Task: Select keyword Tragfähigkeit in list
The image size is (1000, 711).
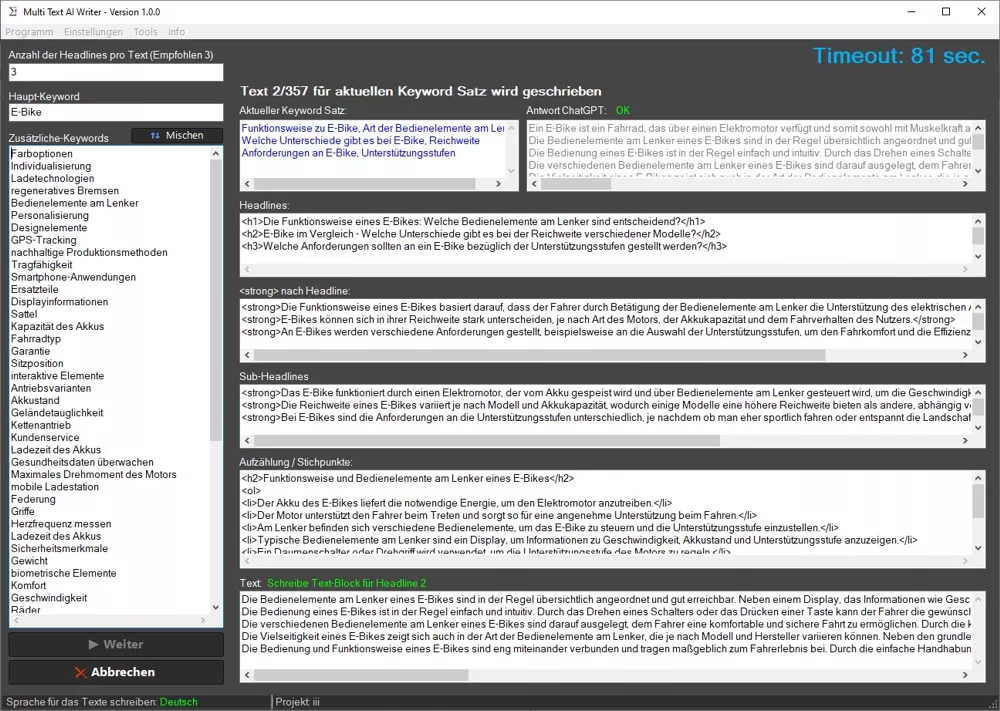Action: [x=41, y=265]
